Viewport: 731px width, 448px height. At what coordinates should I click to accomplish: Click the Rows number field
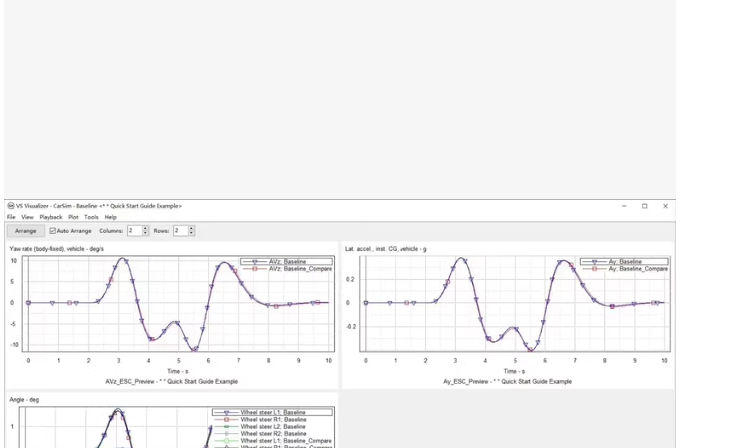click(x=180, y=231)
